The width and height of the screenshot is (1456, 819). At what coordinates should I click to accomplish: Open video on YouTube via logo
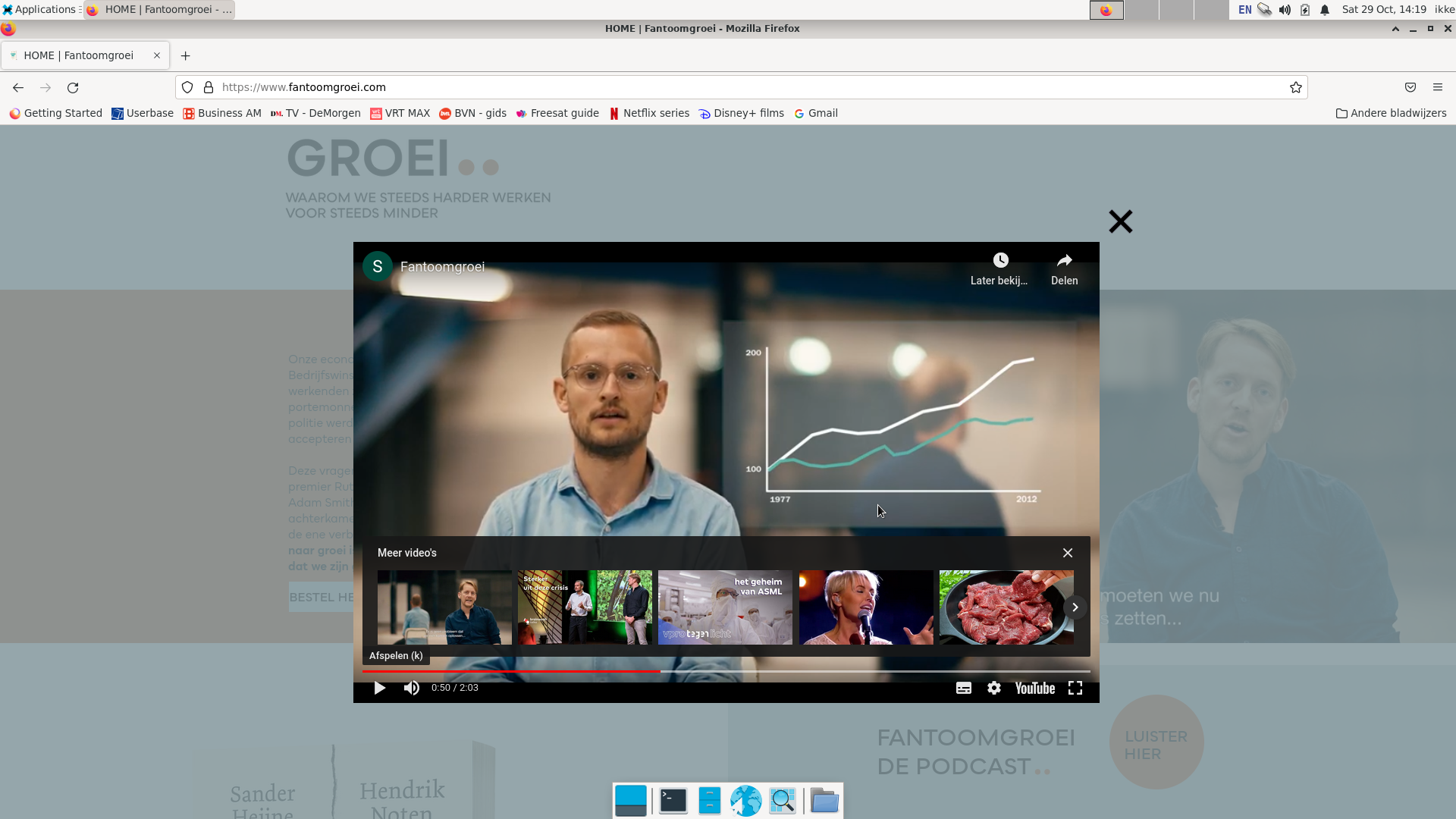pos(1035,688)
